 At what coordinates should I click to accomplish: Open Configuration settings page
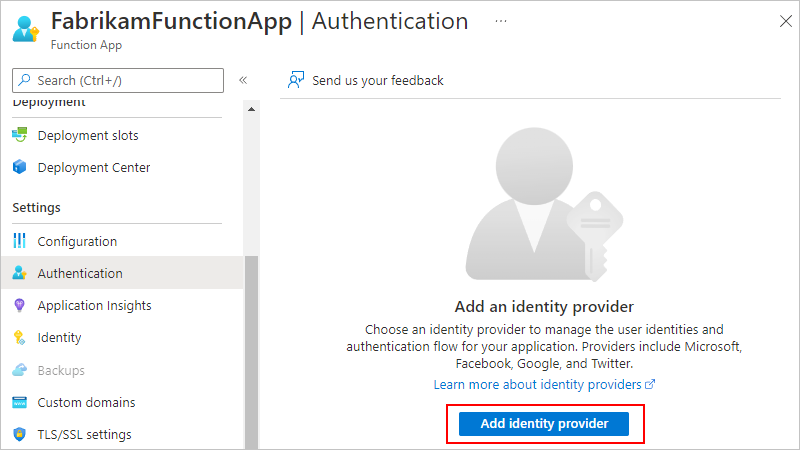pos(77,241)
